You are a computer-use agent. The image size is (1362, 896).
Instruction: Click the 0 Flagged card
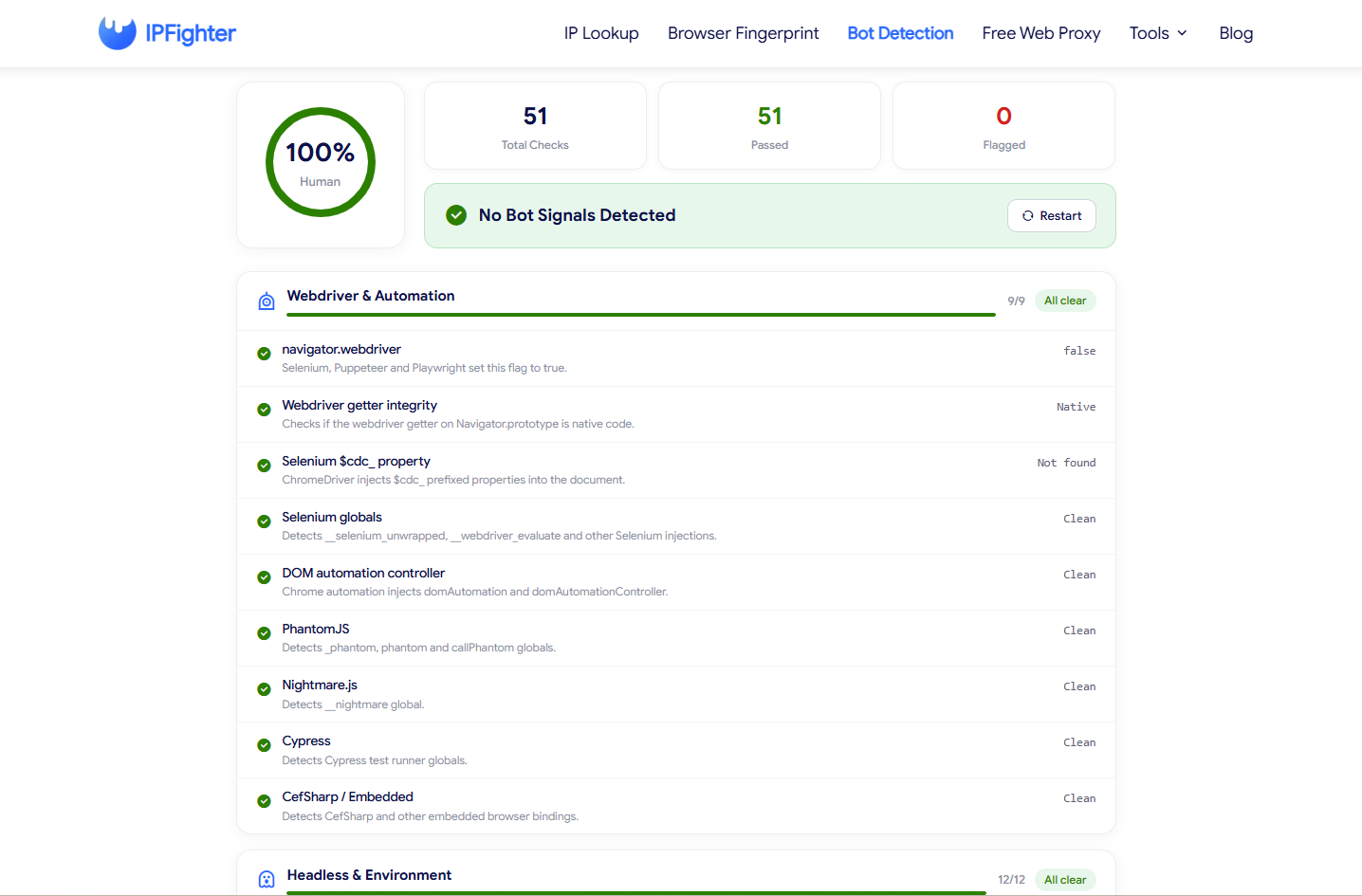[1003, 126]
